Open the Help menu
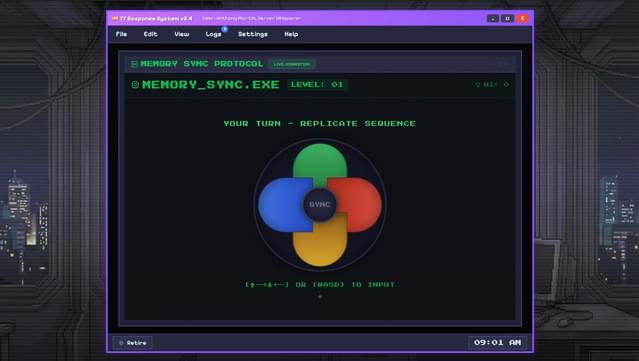The width and height of the screenshot is (639, 361). click(x=291, y=34)
